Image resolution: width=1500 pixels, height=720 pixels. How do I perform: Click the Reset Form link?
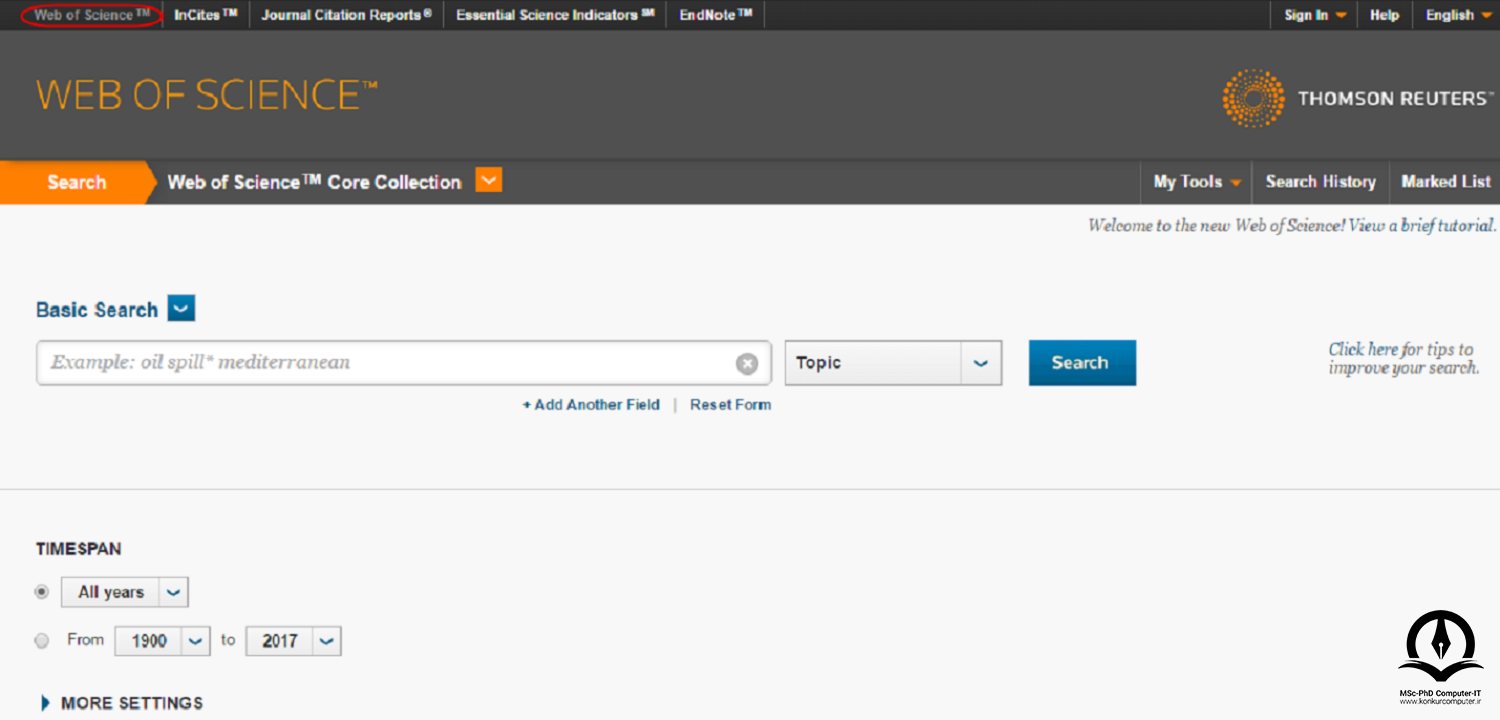[x=730, y=405]
